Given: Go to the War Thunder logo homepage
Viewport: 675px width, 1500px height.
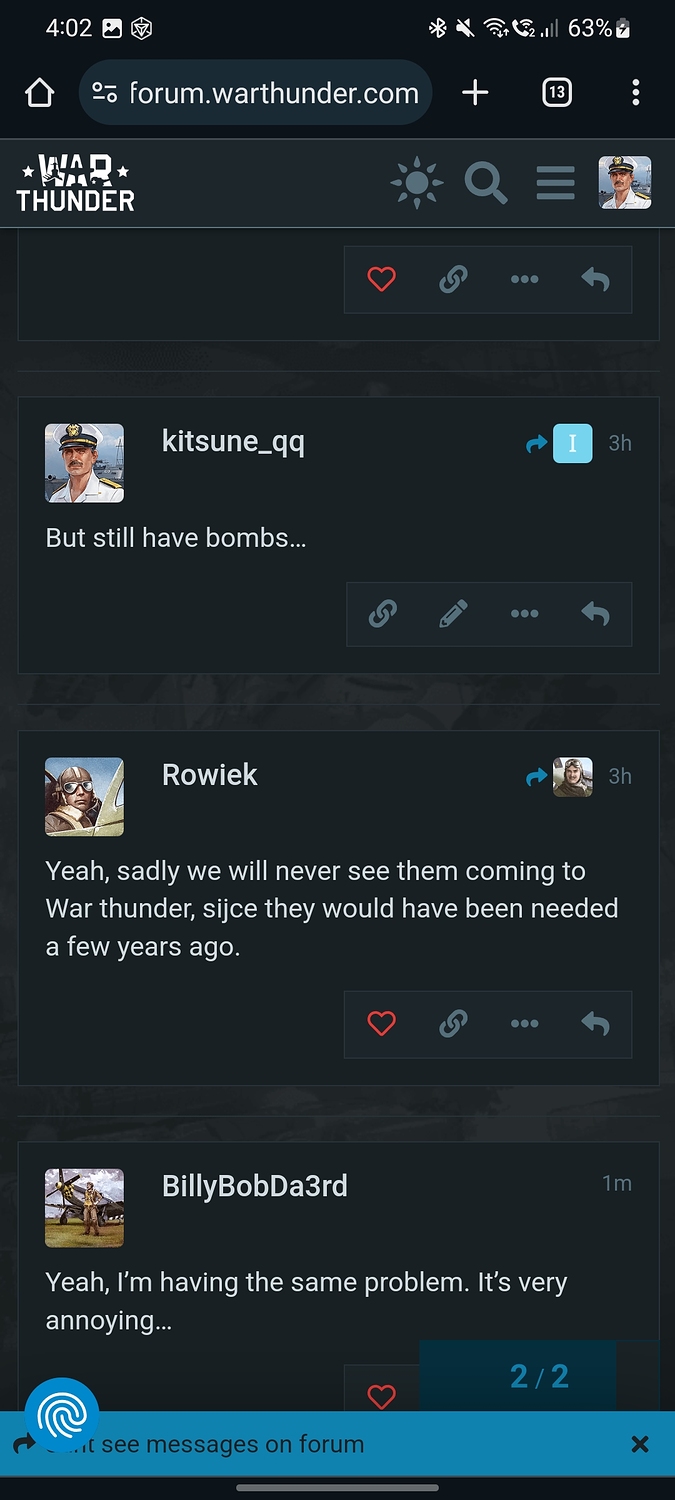Looking at the screenshot, I should click(x=76, y=183).
